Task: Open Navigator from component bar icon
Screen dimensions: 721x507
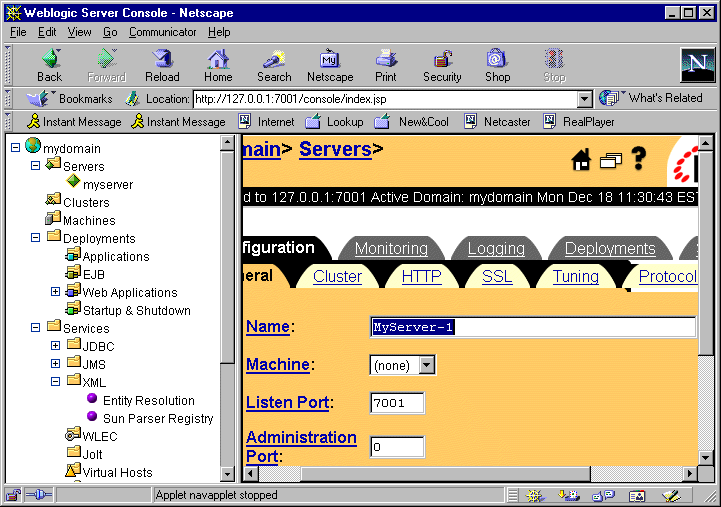Action: coord(534,496)
